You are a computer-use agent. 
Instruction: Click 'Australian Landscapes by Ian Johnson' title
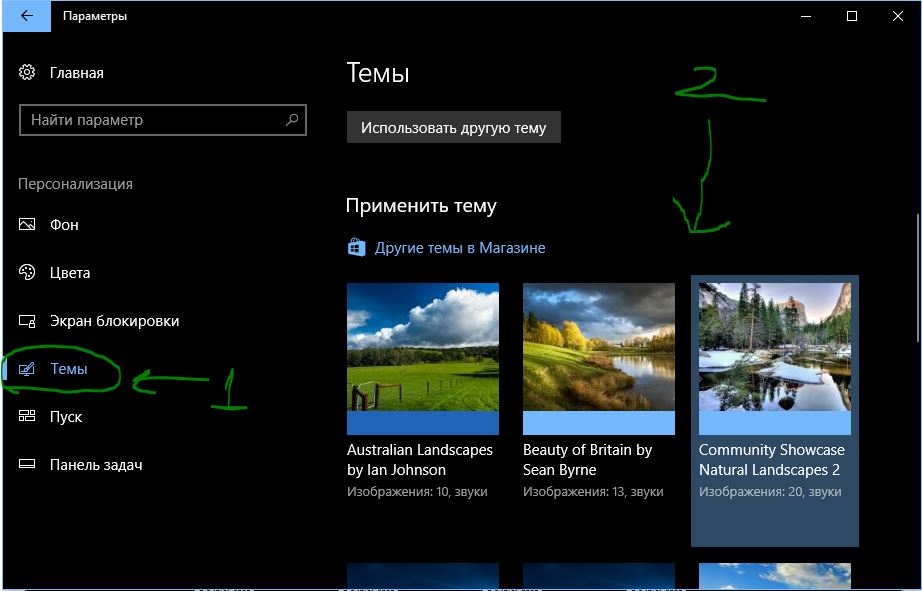click(x=420, y=460)
